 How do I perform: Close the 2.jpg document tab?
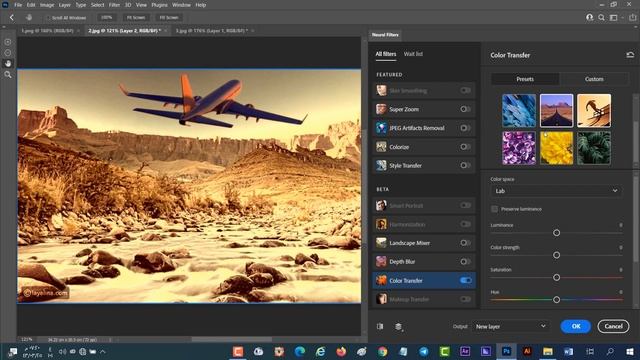pyautogui.click(x=166, y=31)
